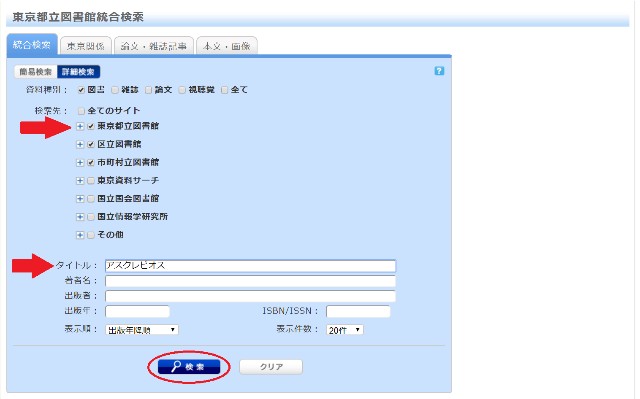
Task: Select the 簡易検索 mode
Action: click(36, 72)
